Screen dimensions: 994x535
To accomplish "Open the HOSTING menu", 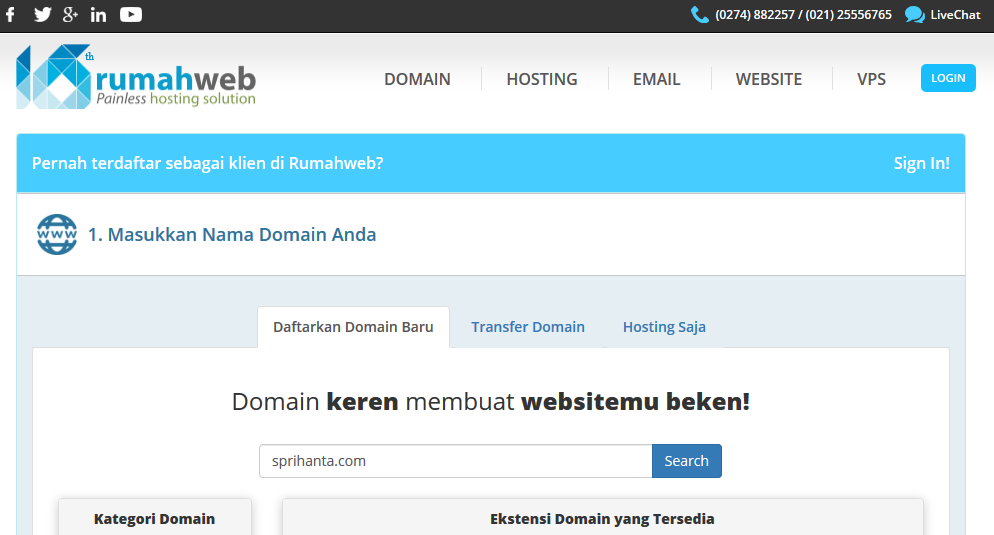I will (x=542, y=79).
